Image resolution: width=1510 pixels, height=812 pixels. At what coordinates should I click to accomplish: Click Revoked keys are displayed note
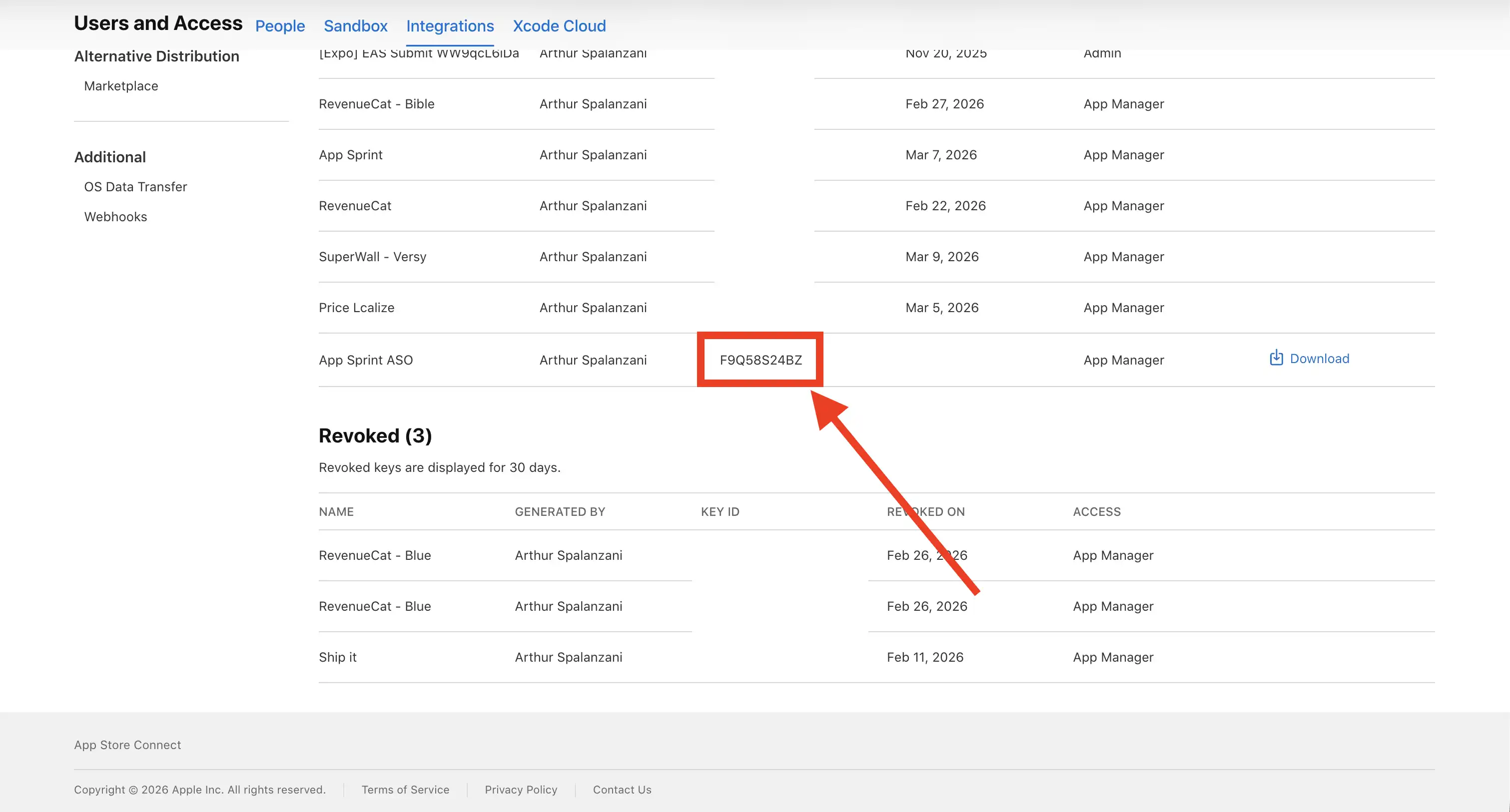(x=440, y=467)
